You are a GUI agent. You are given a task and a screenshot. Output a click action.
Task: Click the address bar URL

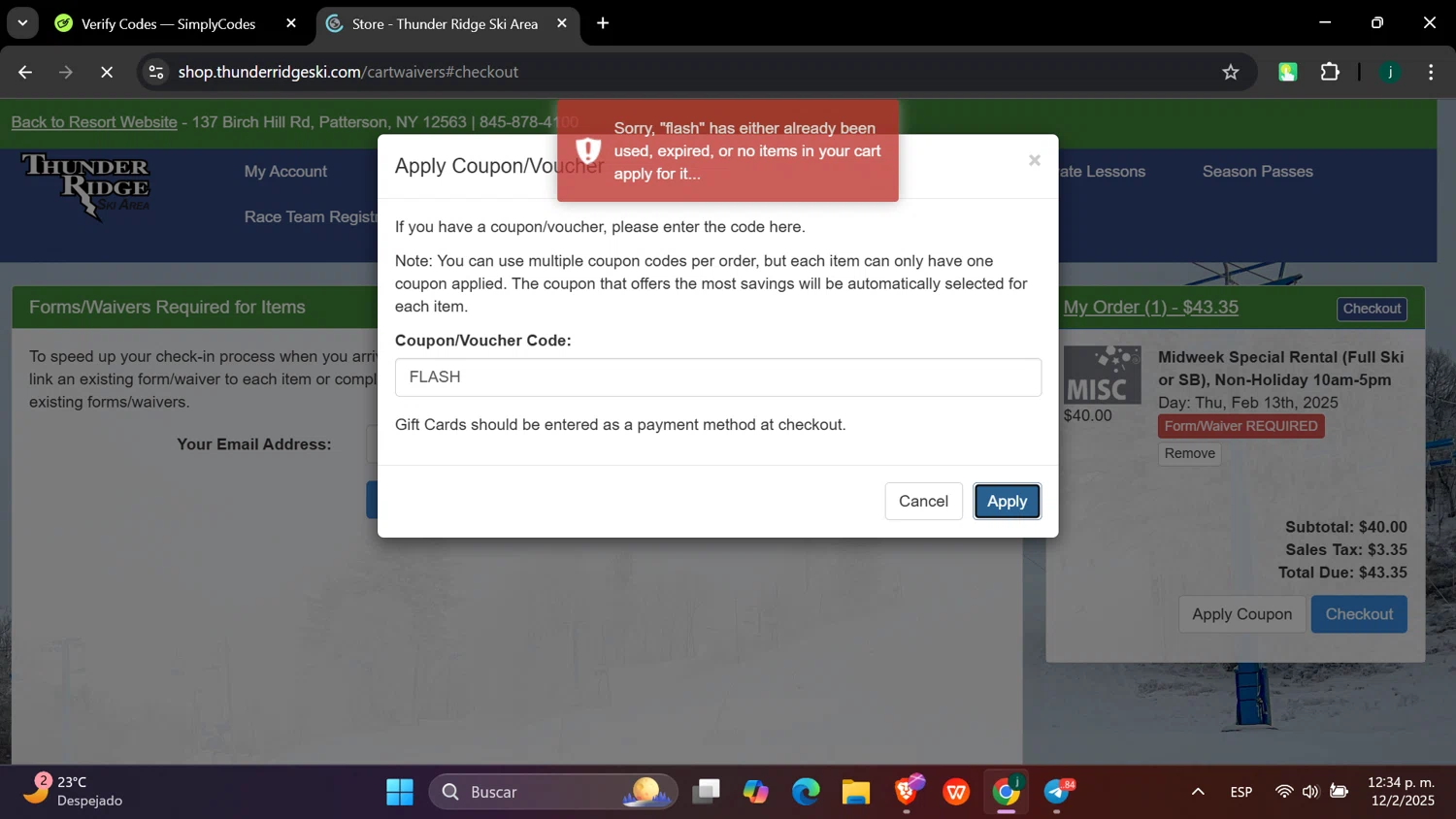(348, 72)
